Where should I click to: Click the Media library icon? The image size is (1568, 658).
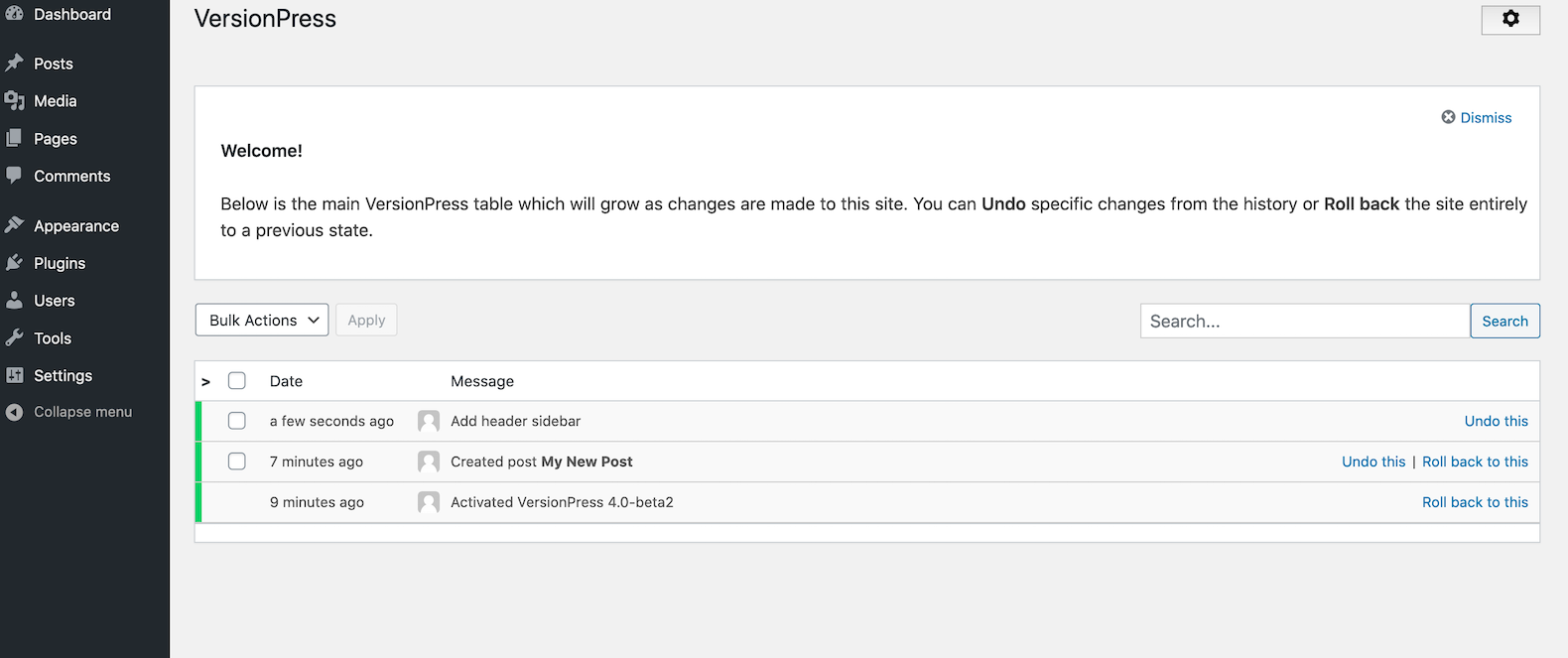(14, 100)
